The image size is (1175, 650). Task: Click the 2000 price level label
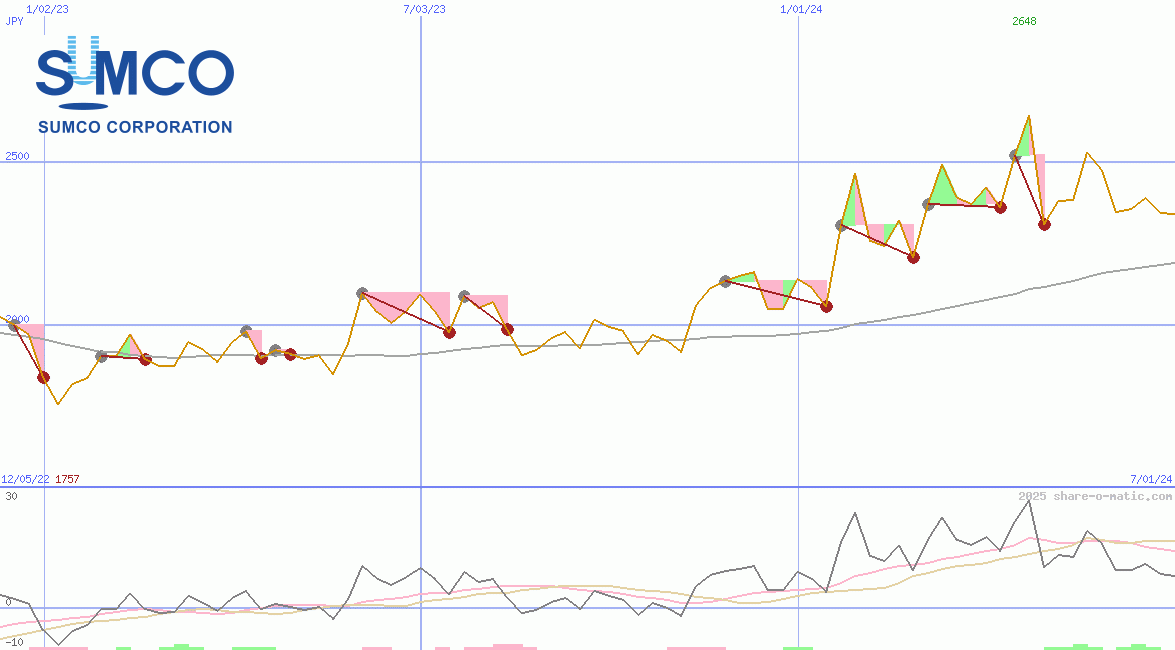tap(17, 319)
